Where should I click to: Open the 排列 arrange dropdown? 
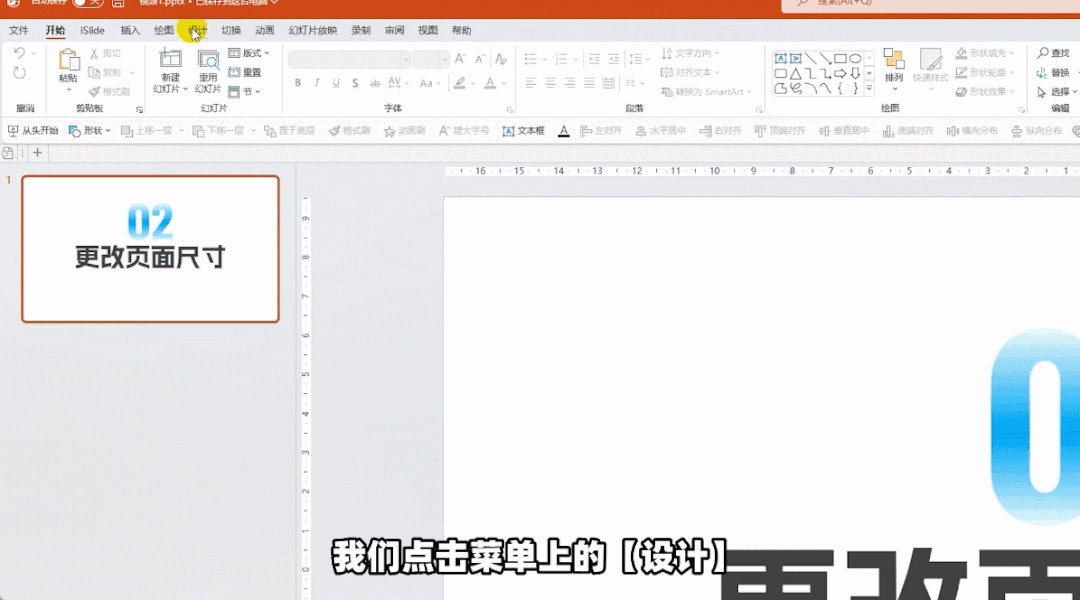[x=894, y=69]
